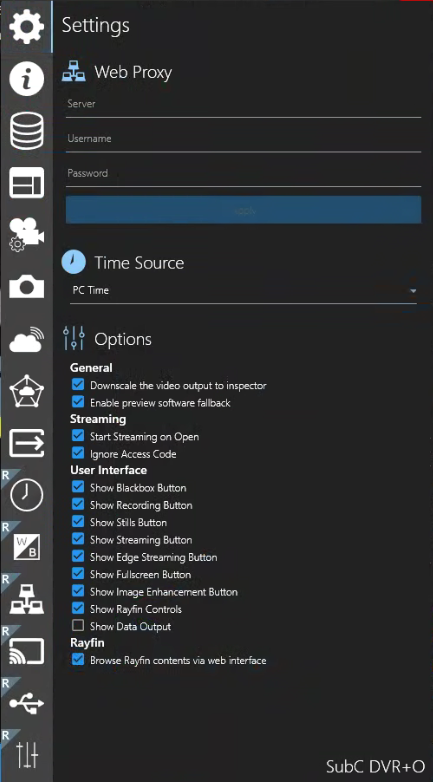Select the layout panel icon
Viewport: 433px width, 782px height.
pyautogui.click(x=26, y=183)
